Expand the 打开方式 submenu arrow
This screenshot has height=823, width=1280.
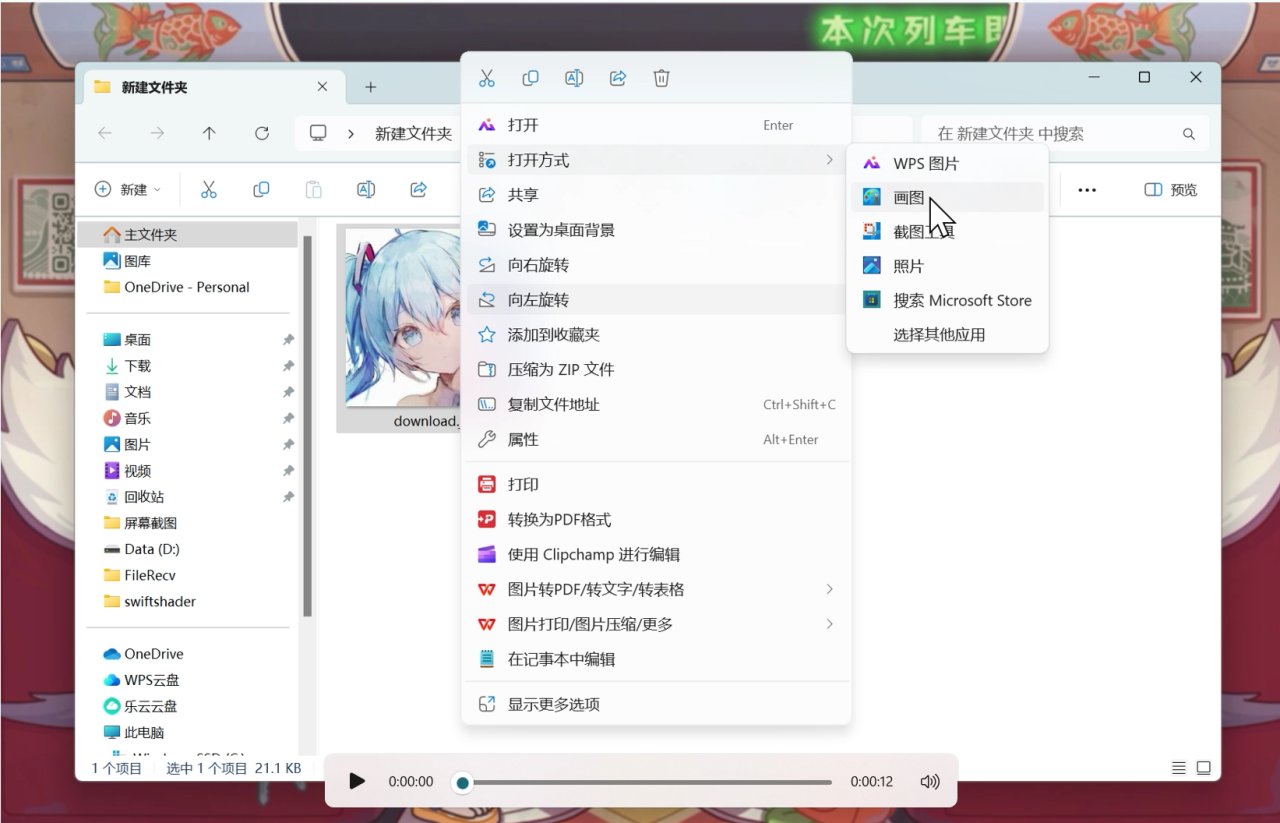[829, 160]
